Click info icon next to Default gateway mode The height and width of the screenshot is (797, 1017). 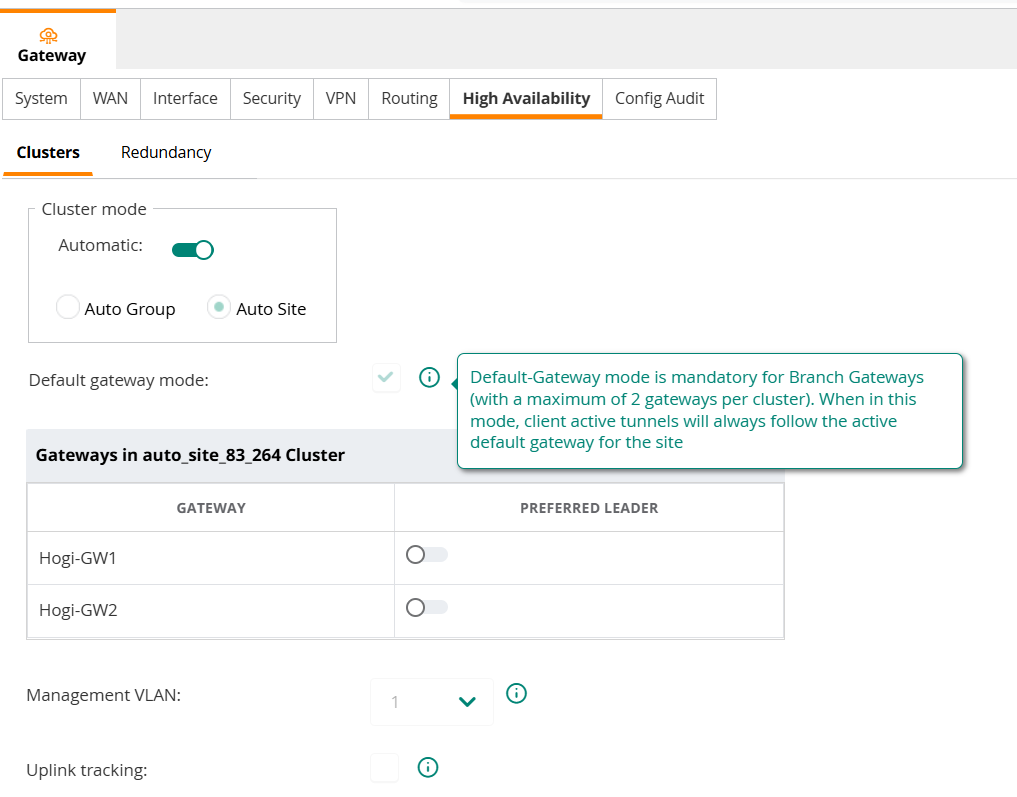click(429, 378)
